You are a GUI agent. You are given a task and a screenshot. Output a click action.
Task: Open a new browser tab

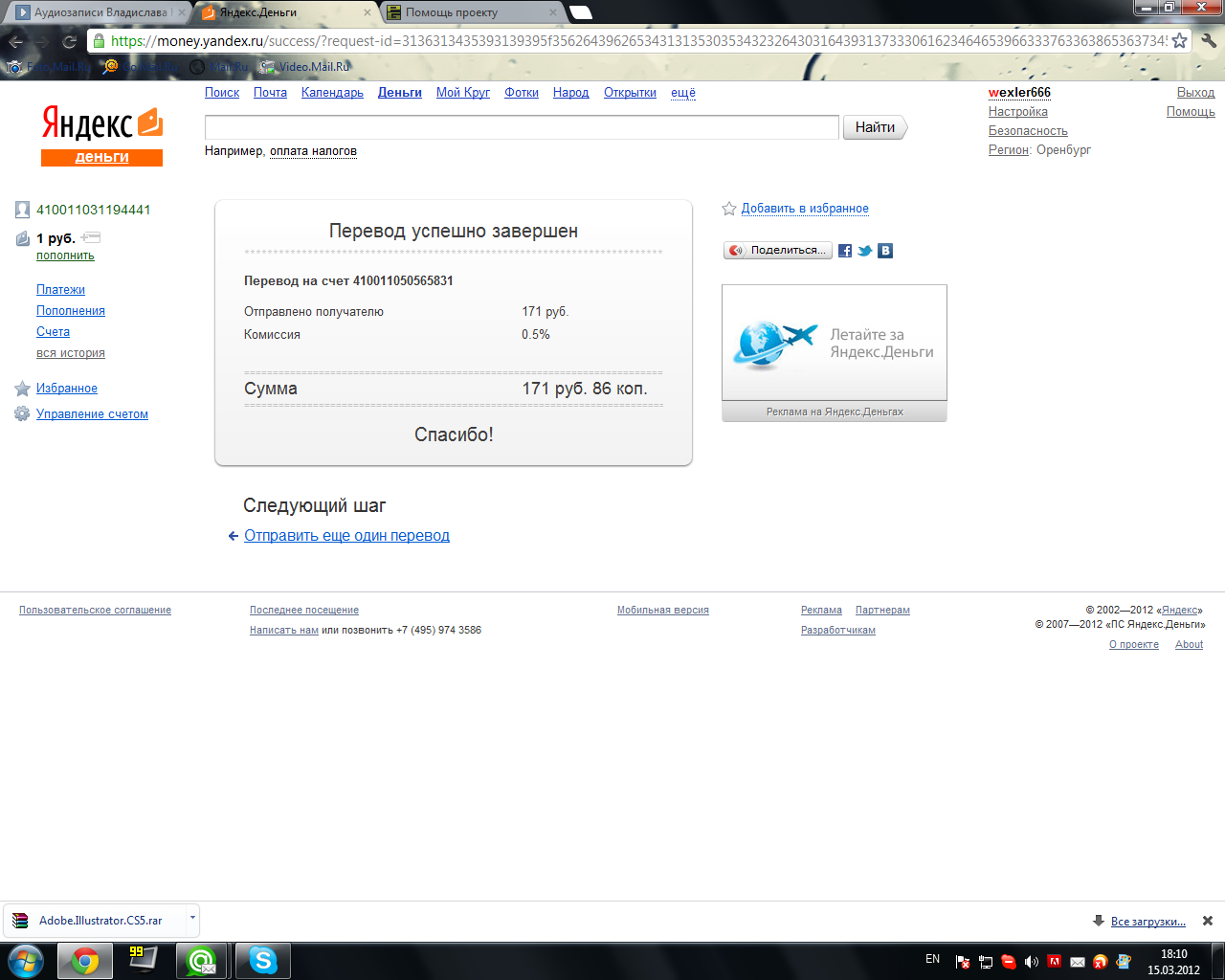pyautogui.click(x=581, y=12)
